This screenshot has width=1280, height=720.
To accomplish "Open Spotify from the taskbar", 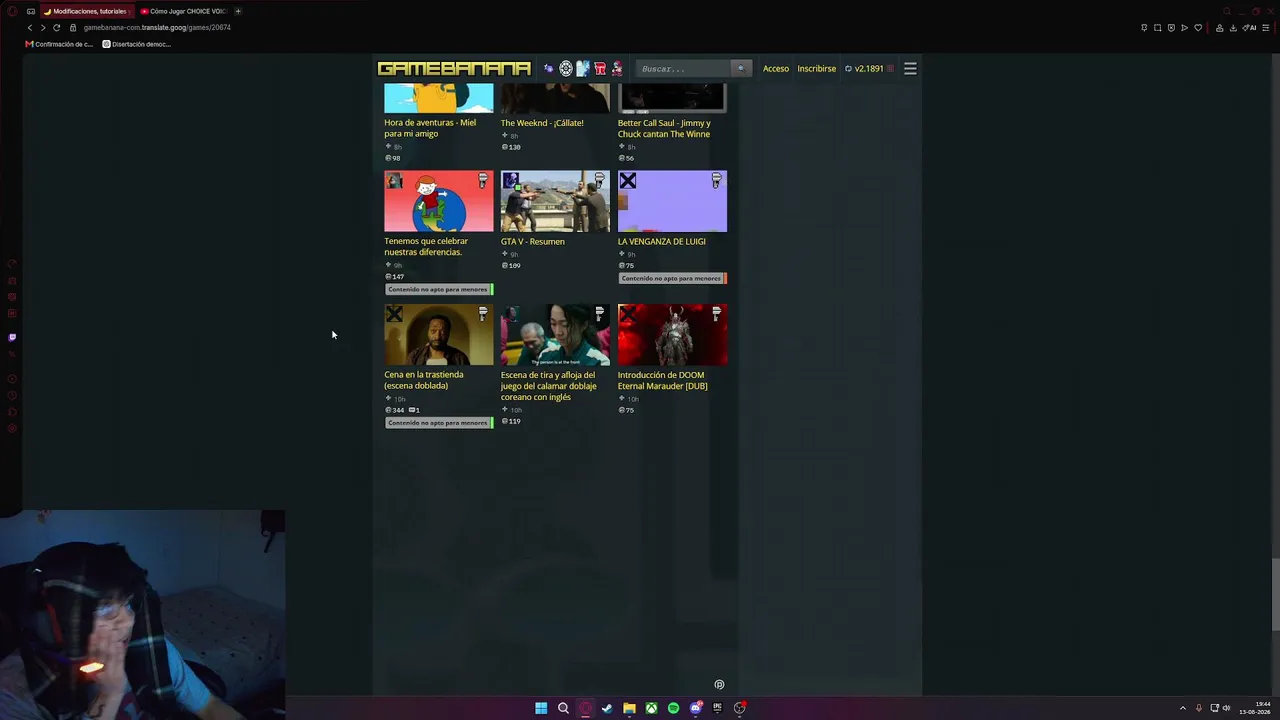I will 673,708.
